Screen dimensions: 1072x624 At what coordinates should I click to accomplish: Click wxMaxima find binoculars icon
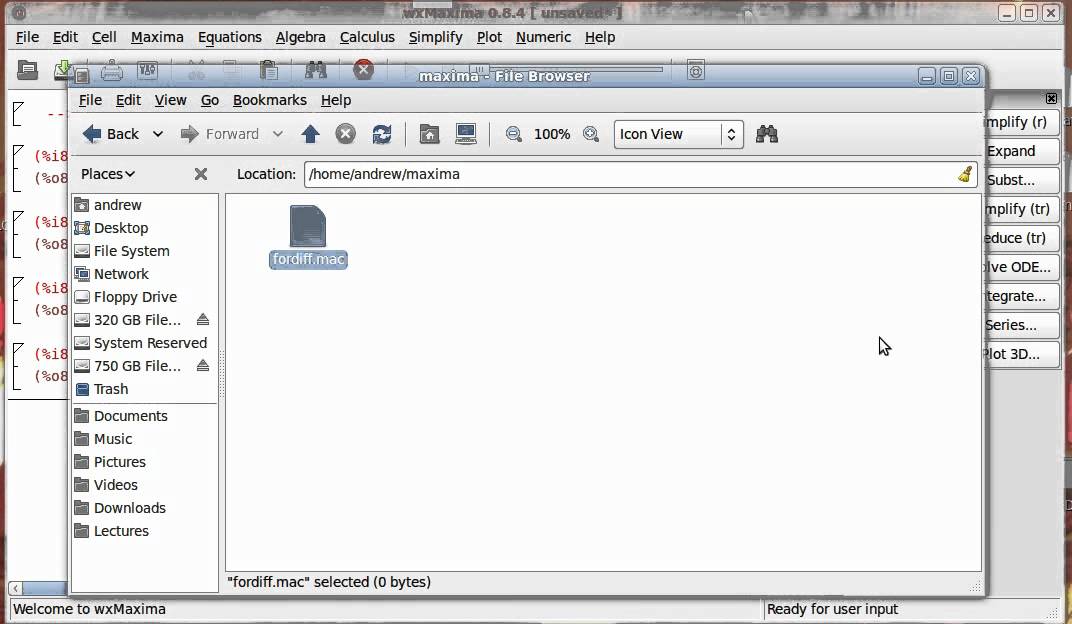click(315, 70)
